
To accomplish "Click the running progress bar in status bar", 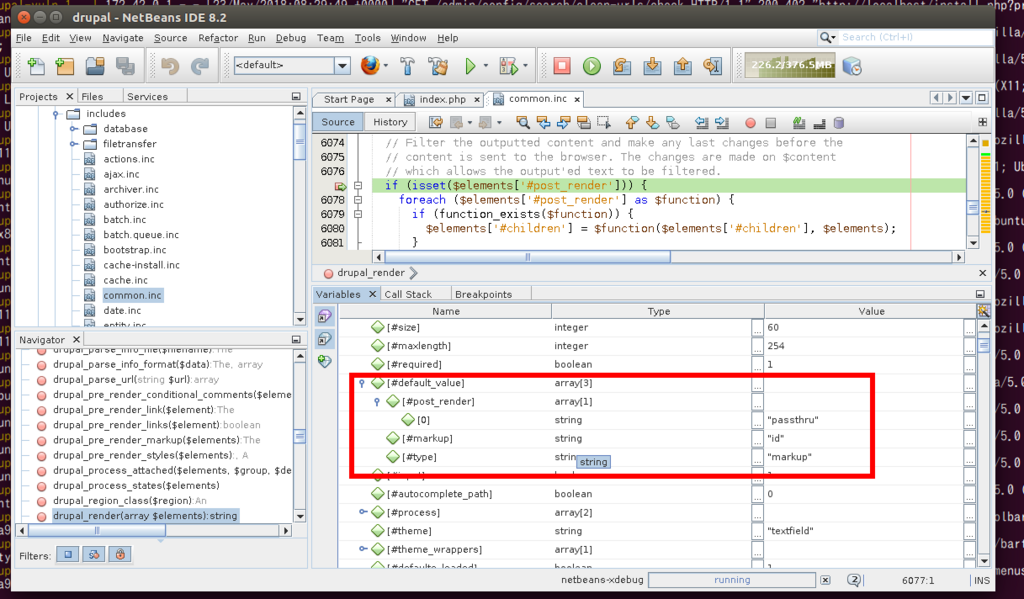I will pyautogui.click(x=732, y=580).
